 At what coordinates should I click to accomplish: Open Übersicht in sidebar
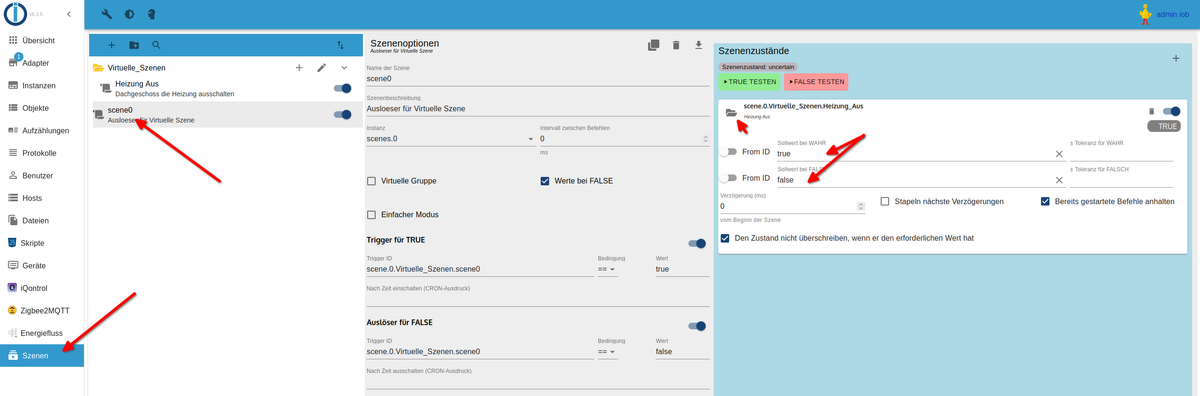tap(42, 40)
